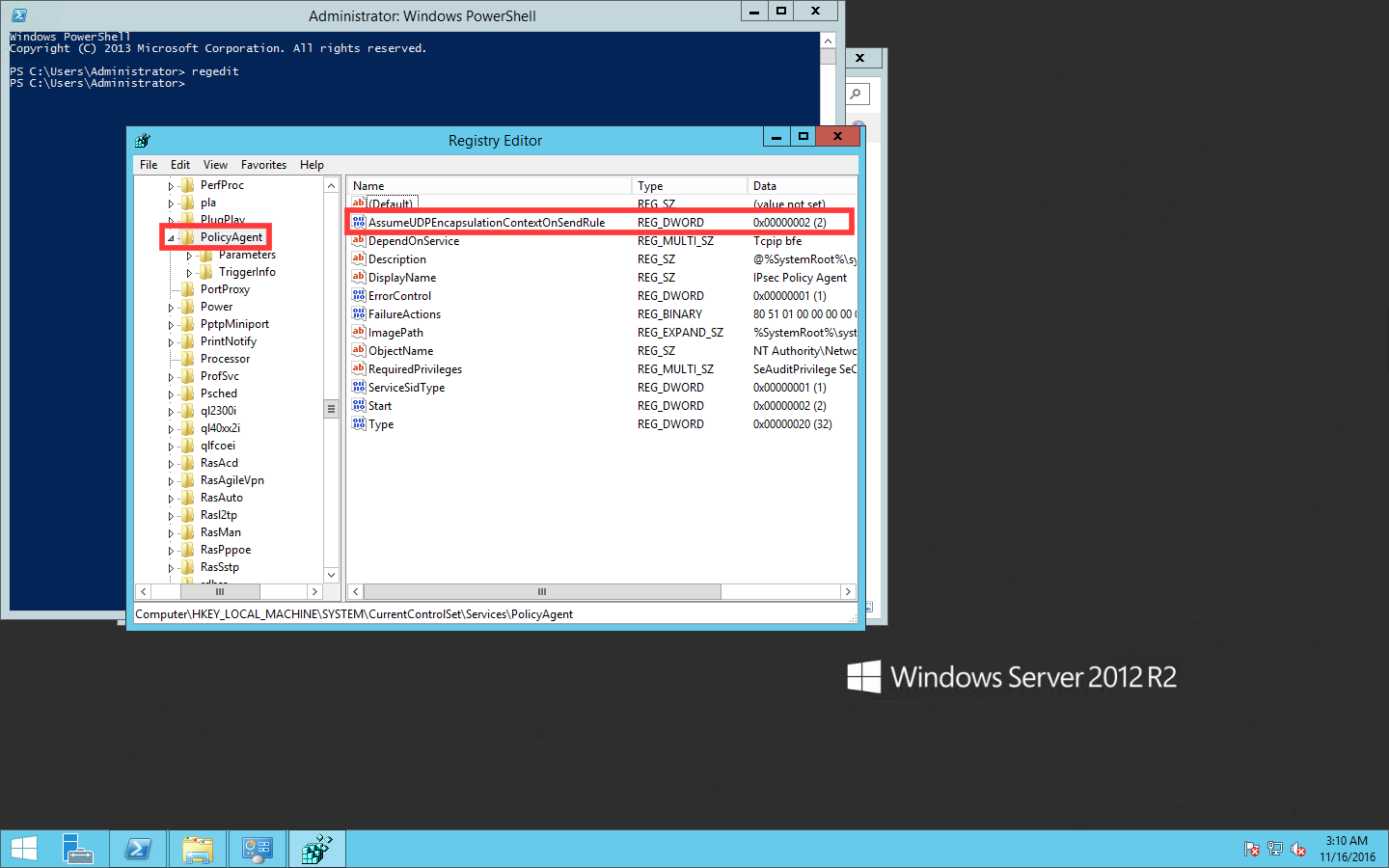Select the RasAgileVpn key in the tree

[x=231, y=480]
